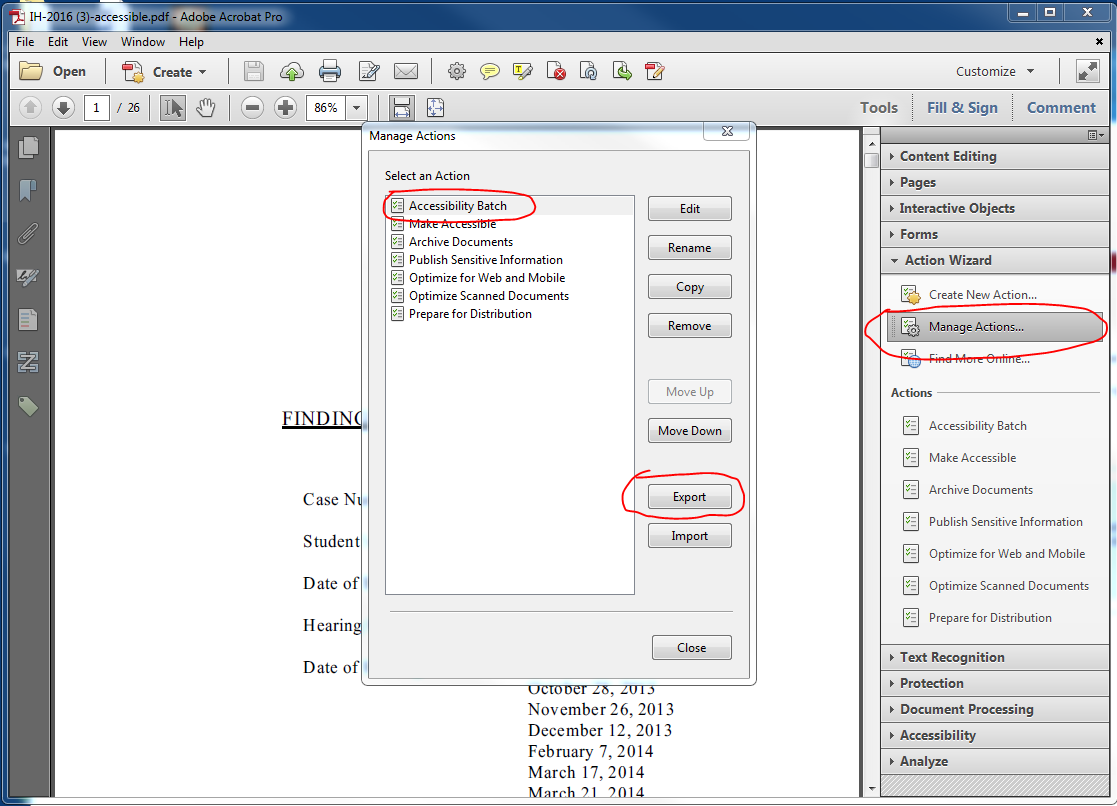Viewport: 1117px width, 806px height.
Task: Click the Export button
Action: point(689,497)
